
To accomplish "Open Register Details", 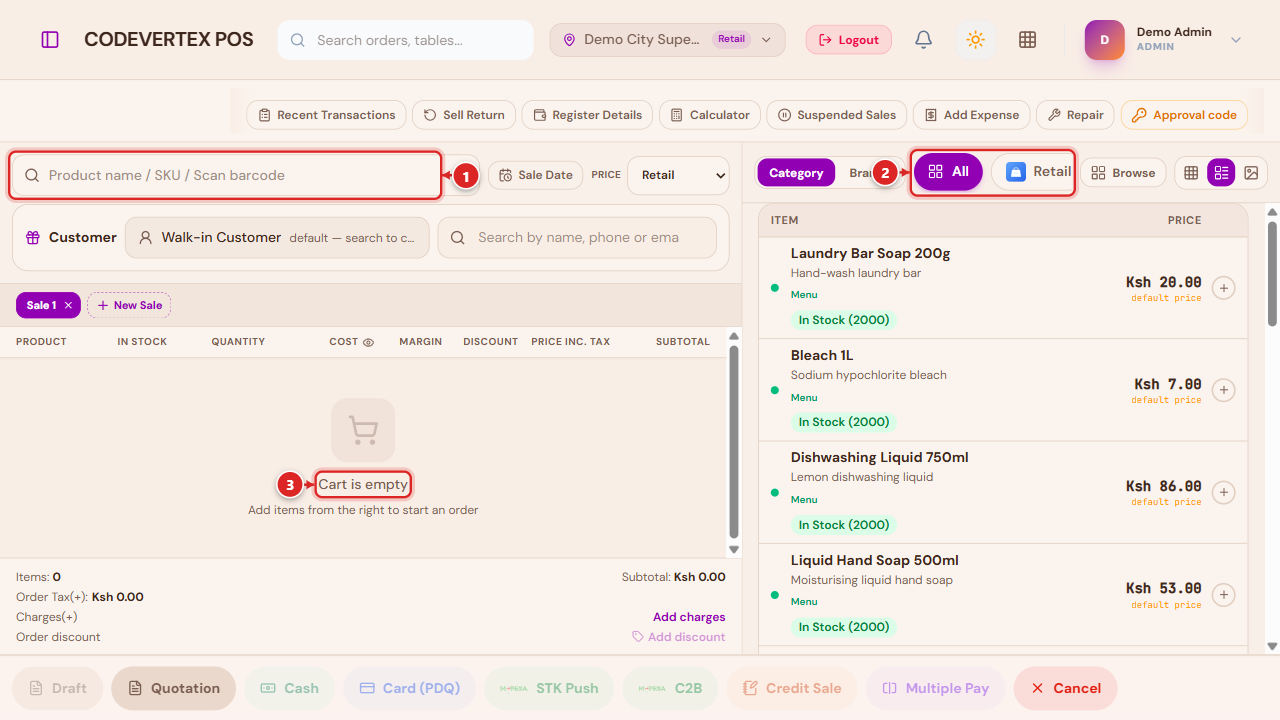I will click(x=587, y=115).
